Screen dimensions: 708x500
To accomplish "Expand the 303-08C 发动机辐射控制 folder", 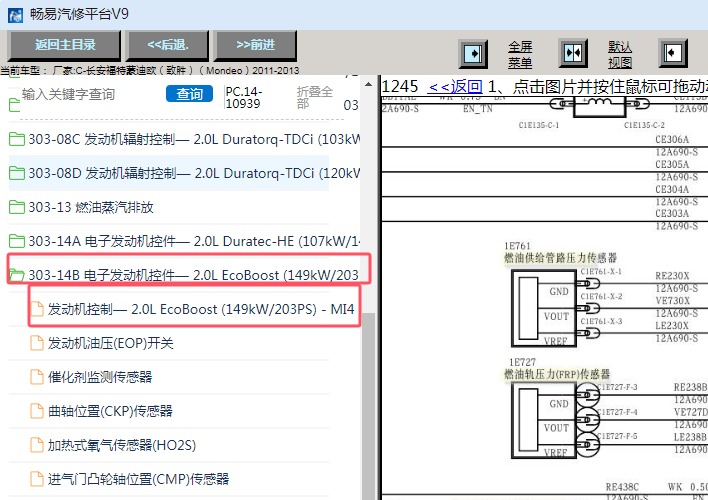I will 184,139.
